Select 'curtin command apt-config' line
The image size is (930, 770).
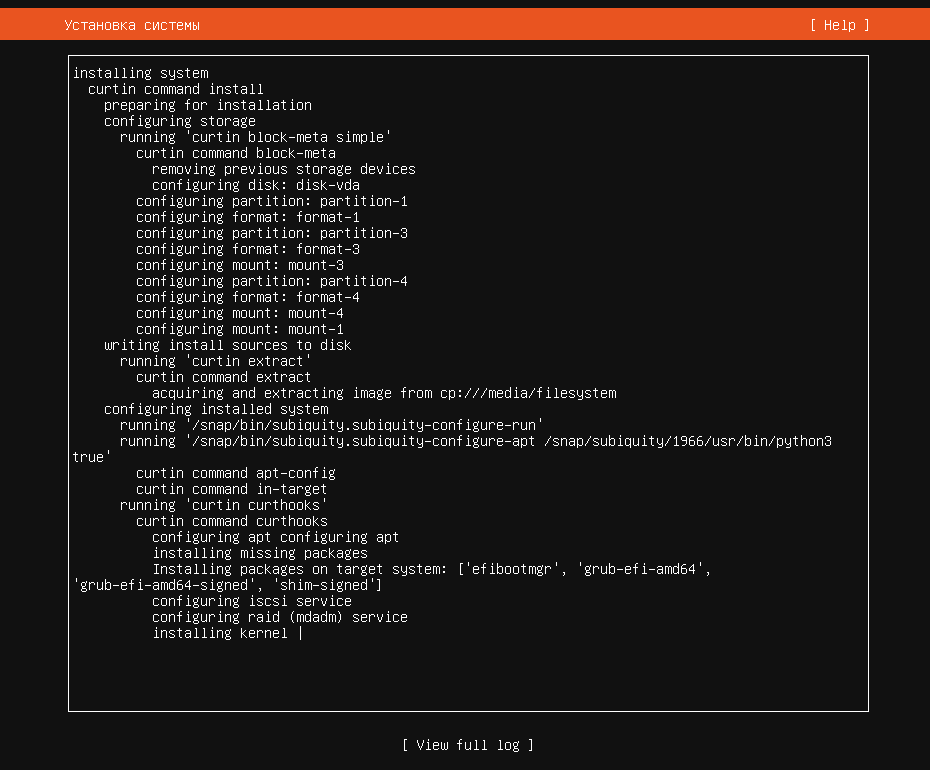point(235,473)
